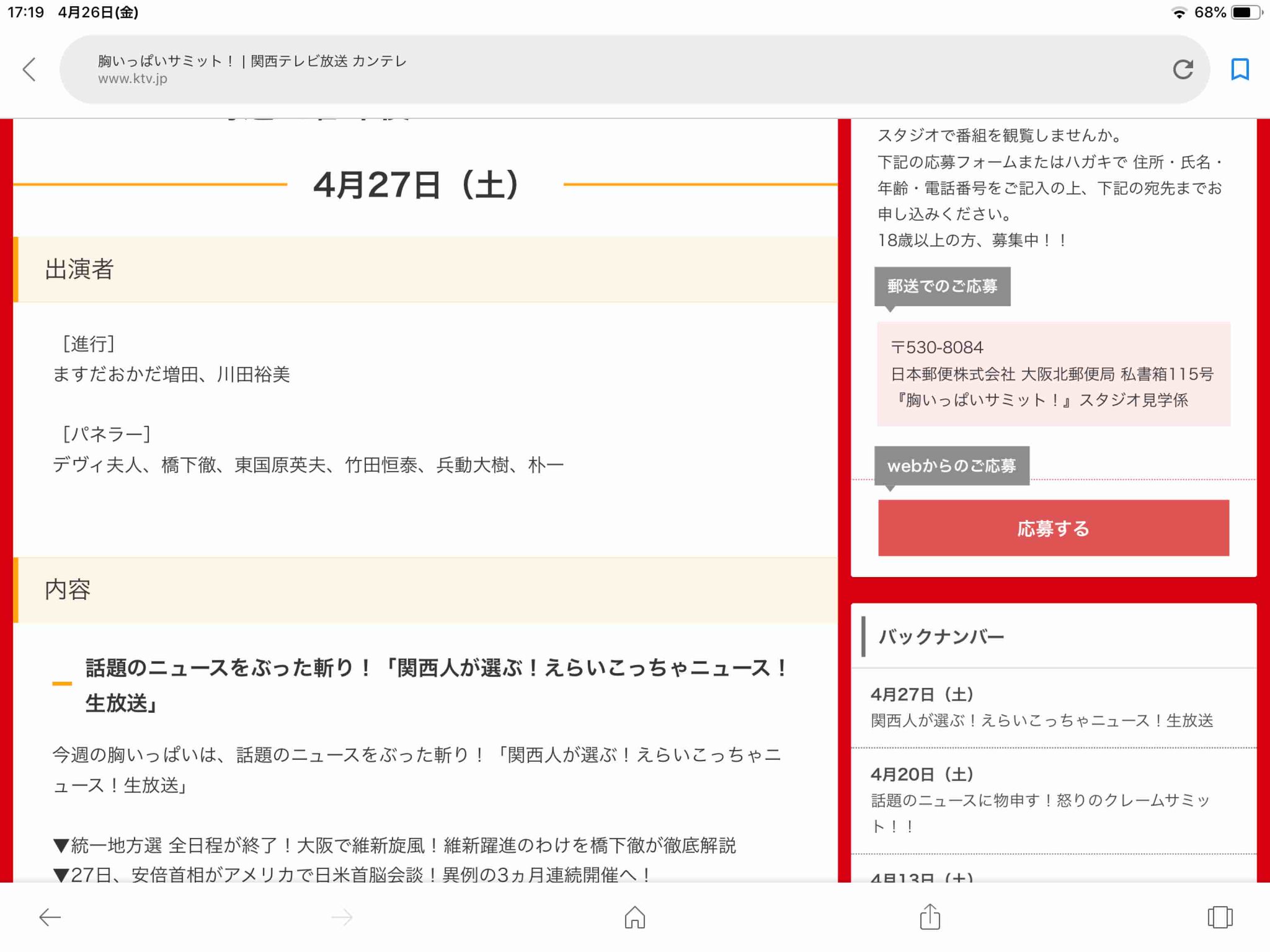Open 4月27日 backnumber entry
Image resolution: width=1270 pixels, height=952 pixels.
pos(1042,708)
